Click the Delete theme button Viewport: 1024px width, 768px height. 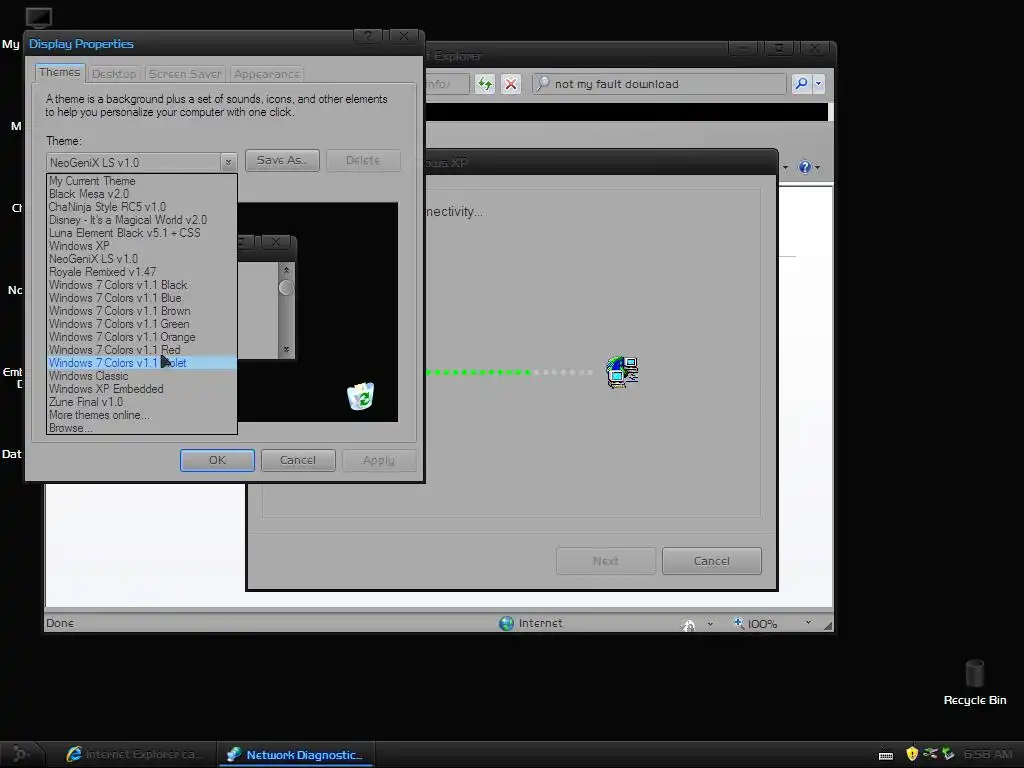pyautogui.click(x=363, y=160)
